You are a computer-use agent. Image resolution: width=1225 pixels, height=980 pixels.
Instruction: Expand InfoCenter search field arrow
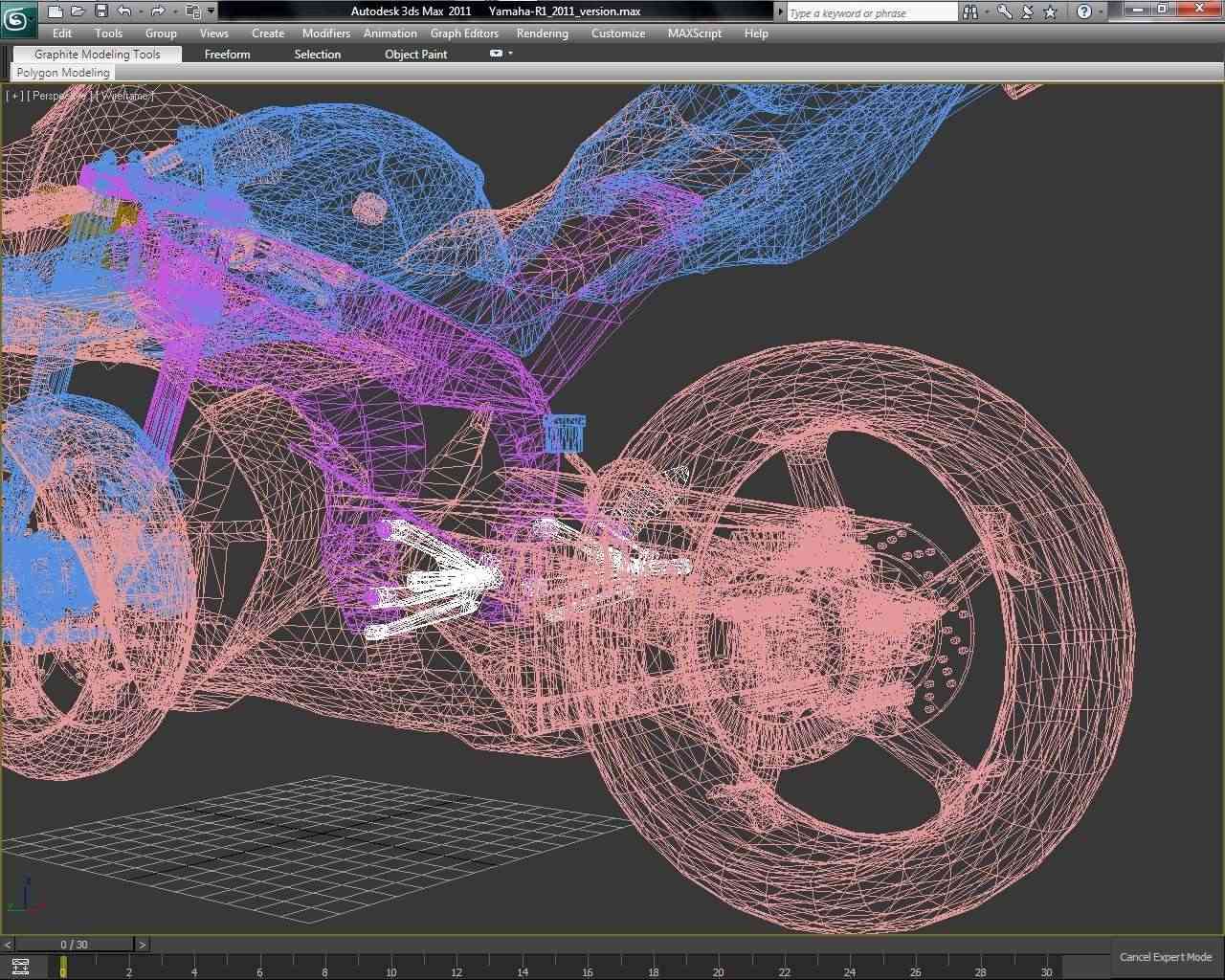[x=780, y=11]
